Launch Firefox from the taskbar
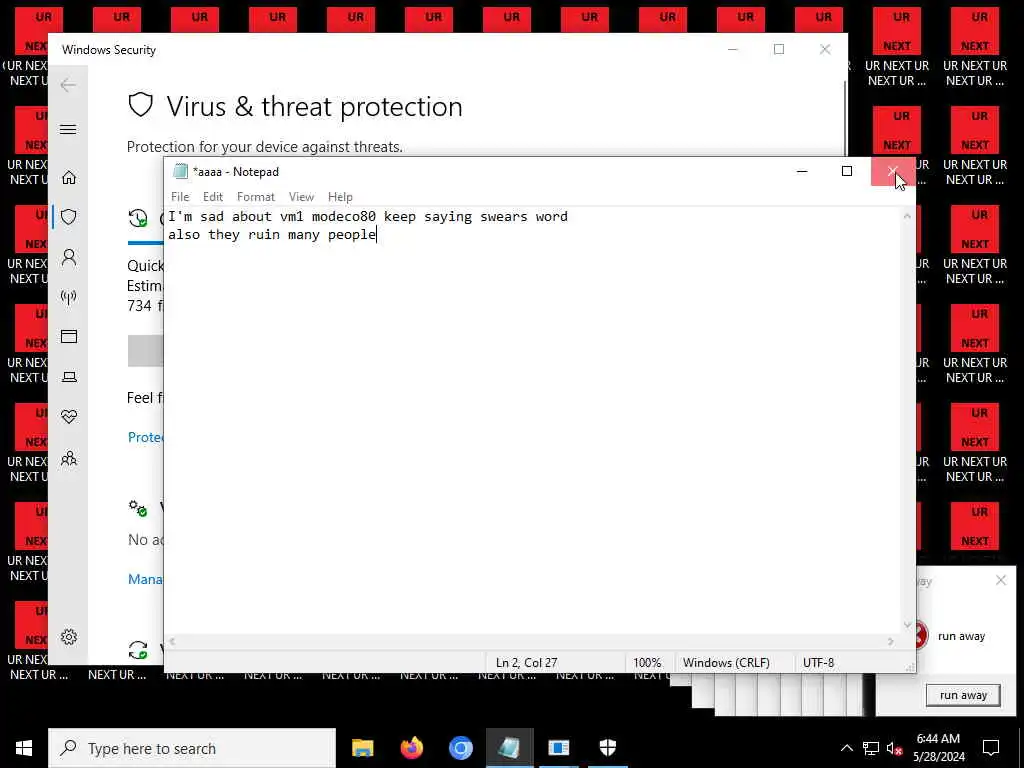 [x=411, y=748]
